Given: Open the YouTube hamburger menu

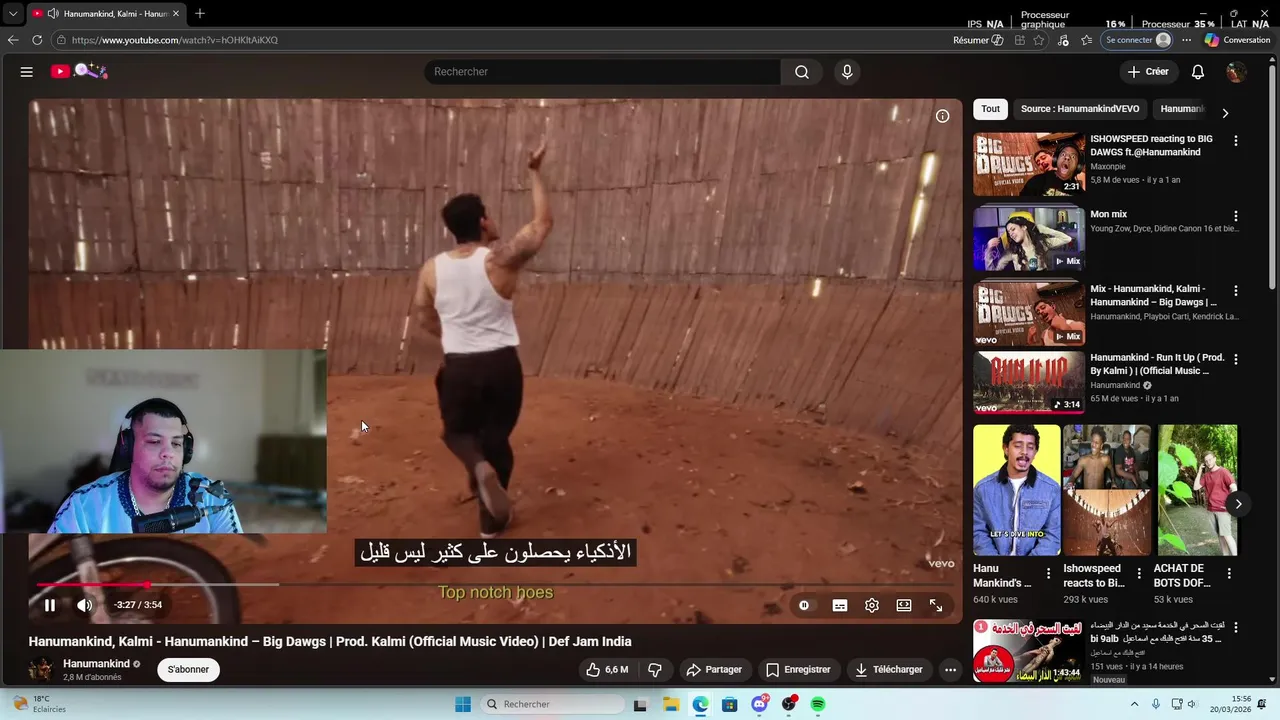Looking at the screenshot, I should 27,72.
